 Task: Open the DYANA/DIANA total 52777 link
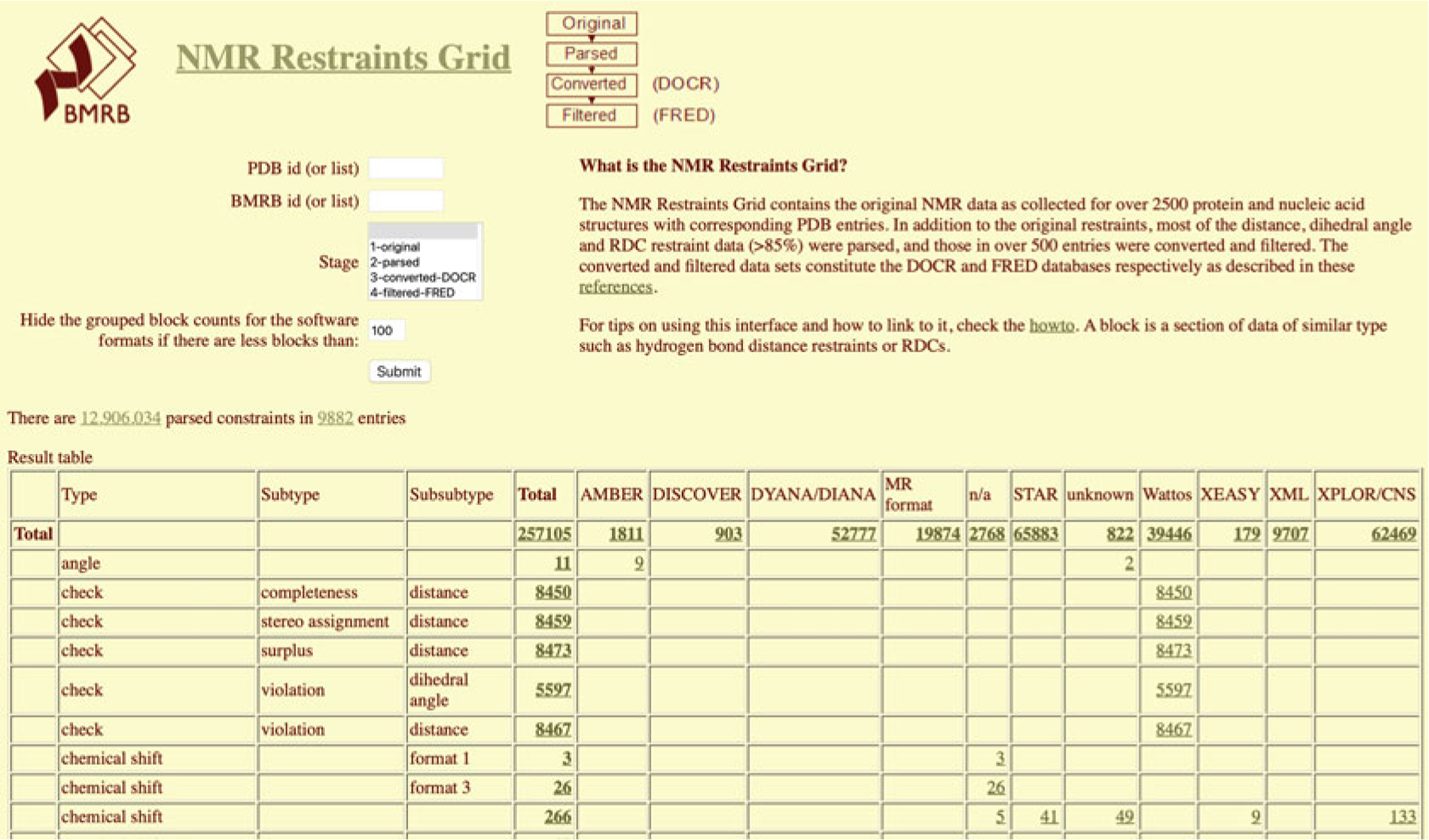tap(853, 534)
